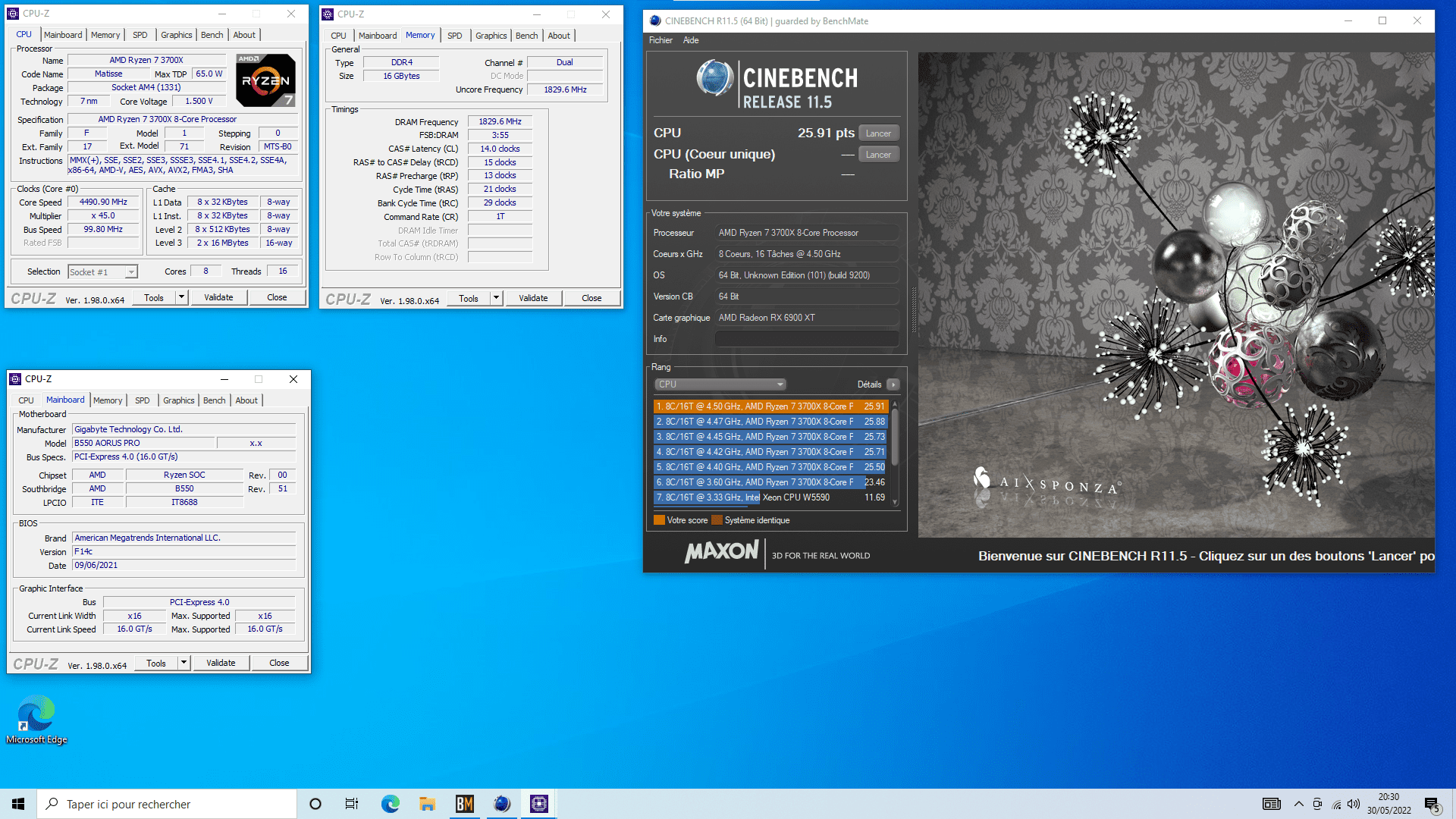Click the Windows Start button
The image size is (1456, 819).
(x=18, y=804)
